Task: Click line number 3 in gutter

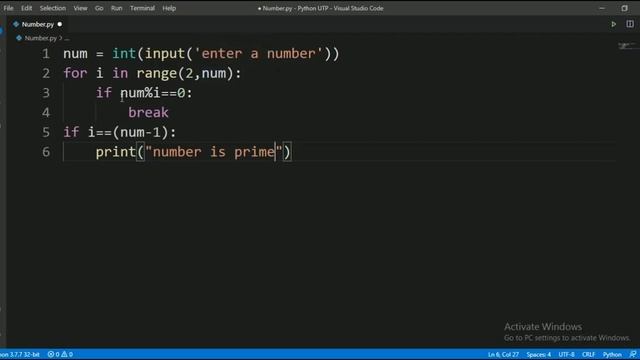Action: coord(46,93)
